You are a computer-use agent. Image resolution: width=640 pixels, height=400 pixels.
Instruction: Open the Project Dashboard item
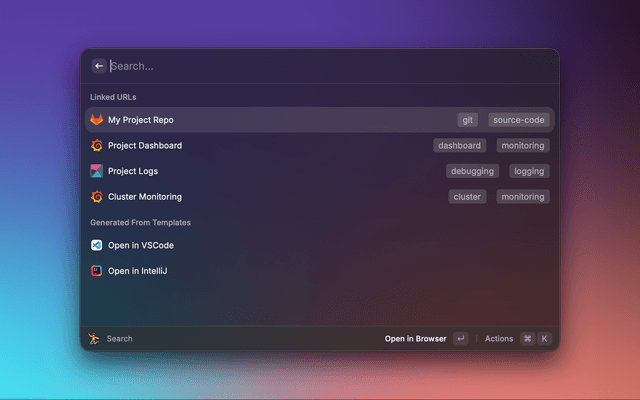click(x=145, y=145)
